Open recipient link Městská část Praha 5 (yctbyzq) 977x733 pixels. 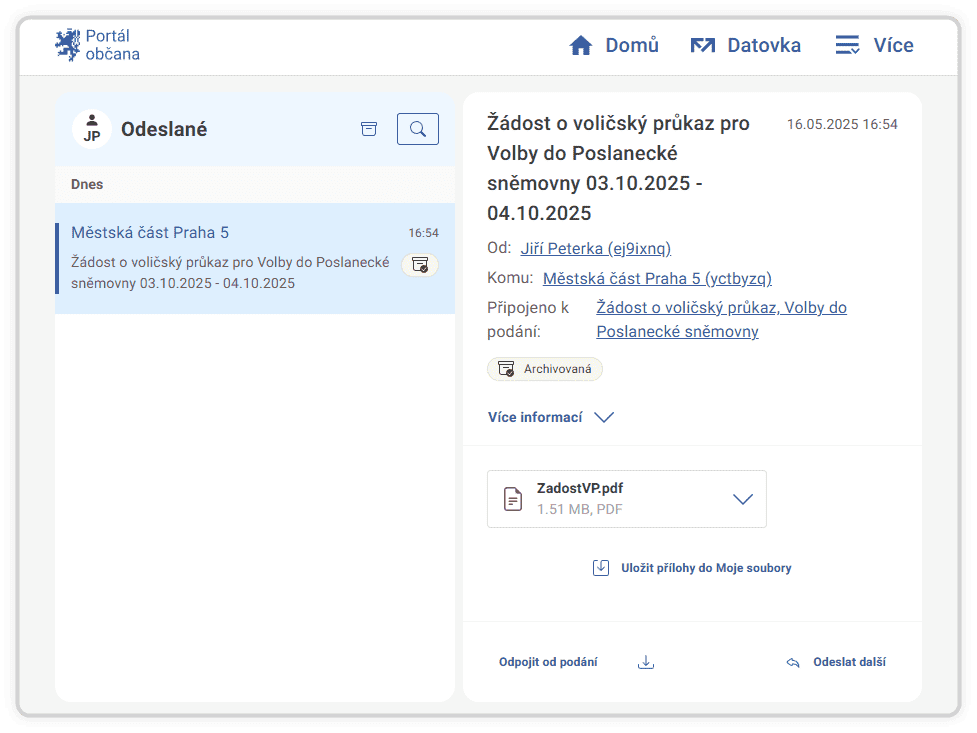(657, 278)
